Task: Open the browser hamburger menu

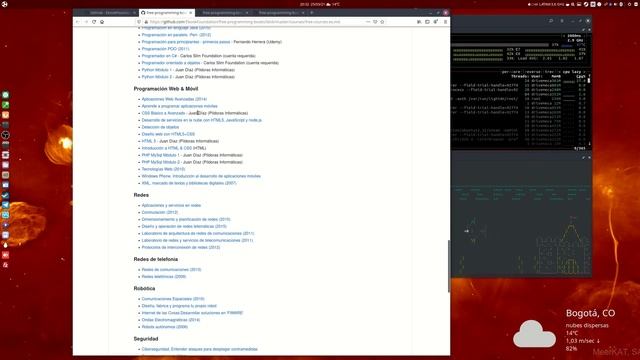Action: click(x=445, y=22)
